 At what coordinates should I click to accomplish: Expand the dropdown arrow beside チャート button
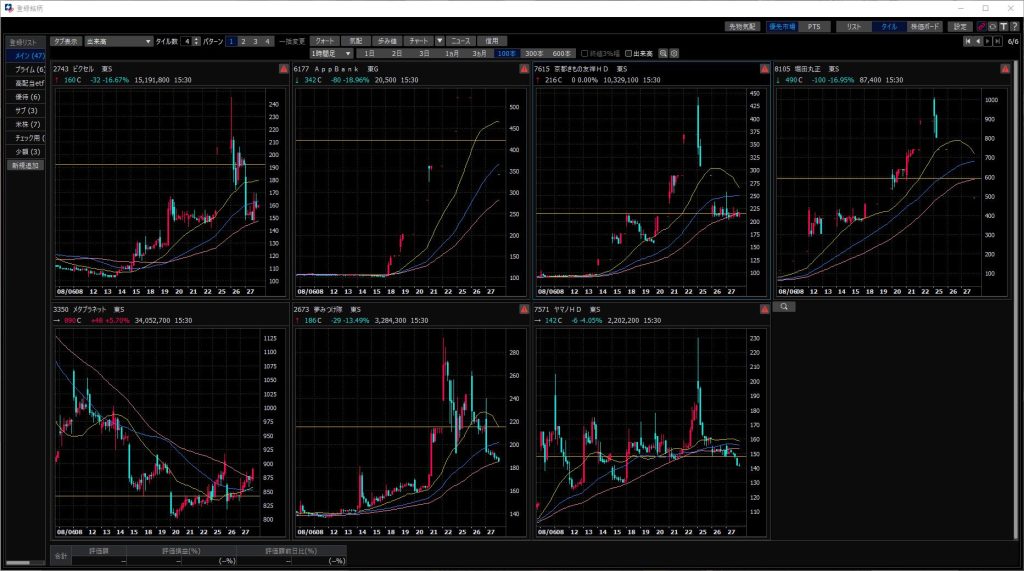click(439, 41)
